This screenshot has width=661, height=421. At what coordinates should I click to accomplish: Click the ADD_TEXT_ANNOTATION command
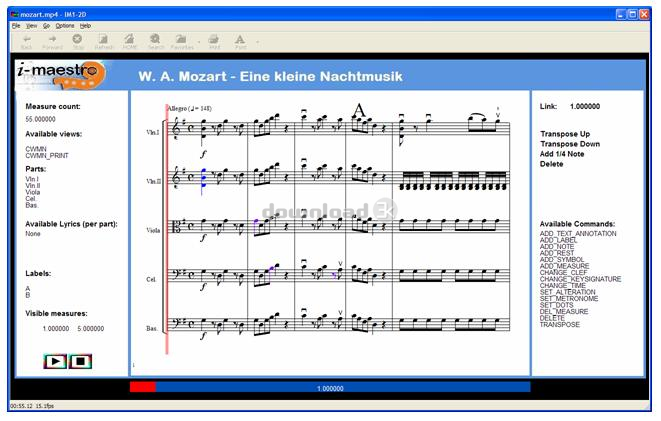coord(578,233)
